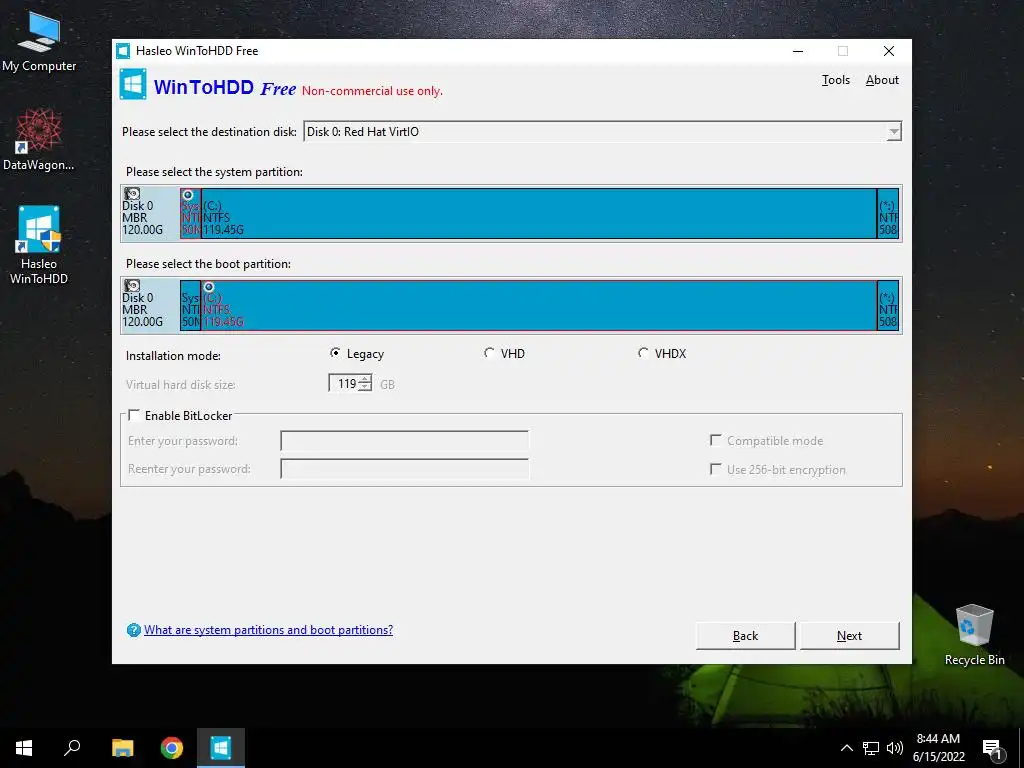
Task: Click the Enter your password field
Action: click(404, 441)
